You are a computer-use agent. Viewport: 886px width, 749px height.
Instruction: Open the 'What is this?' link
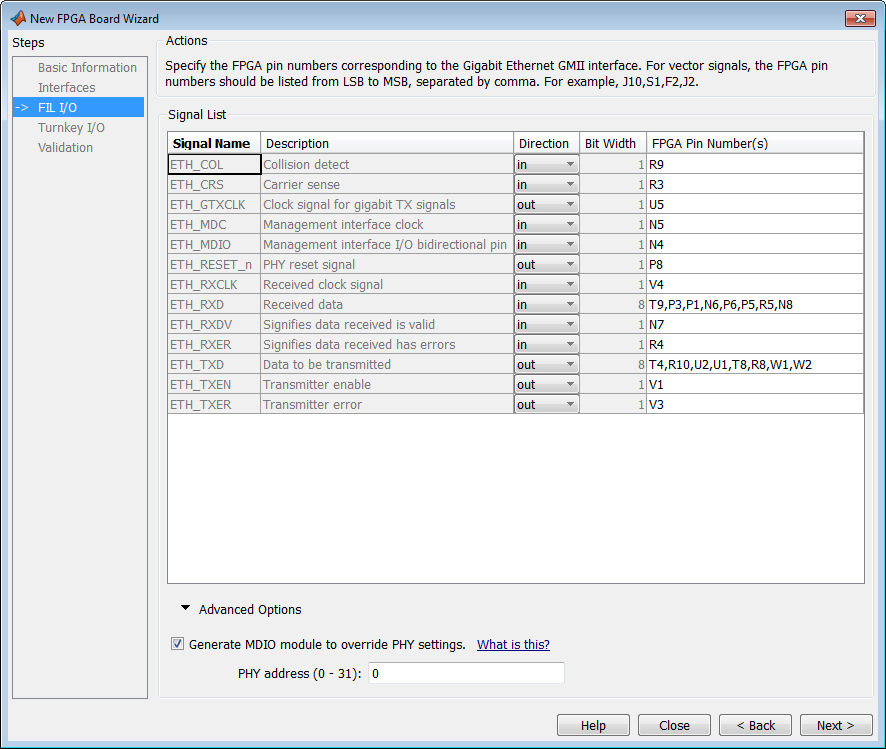(x=513, y=644)
